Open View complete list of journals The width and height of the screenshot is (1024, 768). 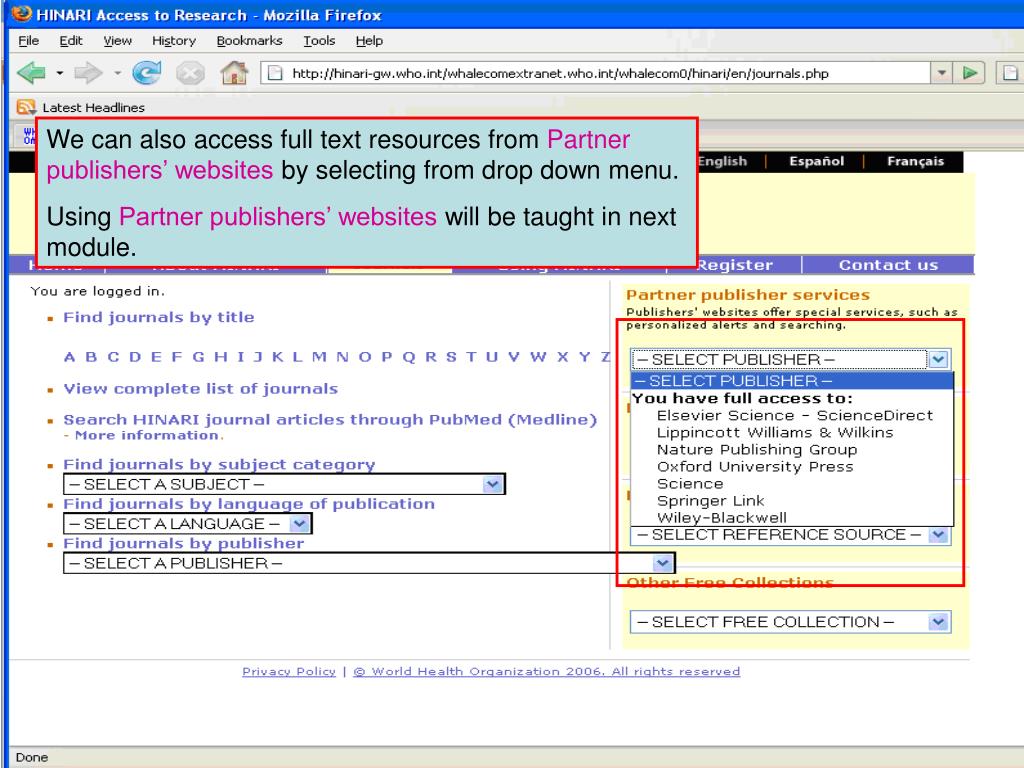coord(200,389)
